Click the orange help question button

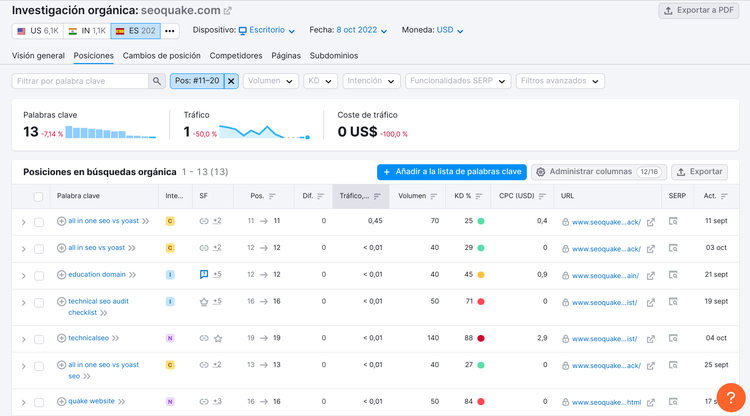pos(730,397)
